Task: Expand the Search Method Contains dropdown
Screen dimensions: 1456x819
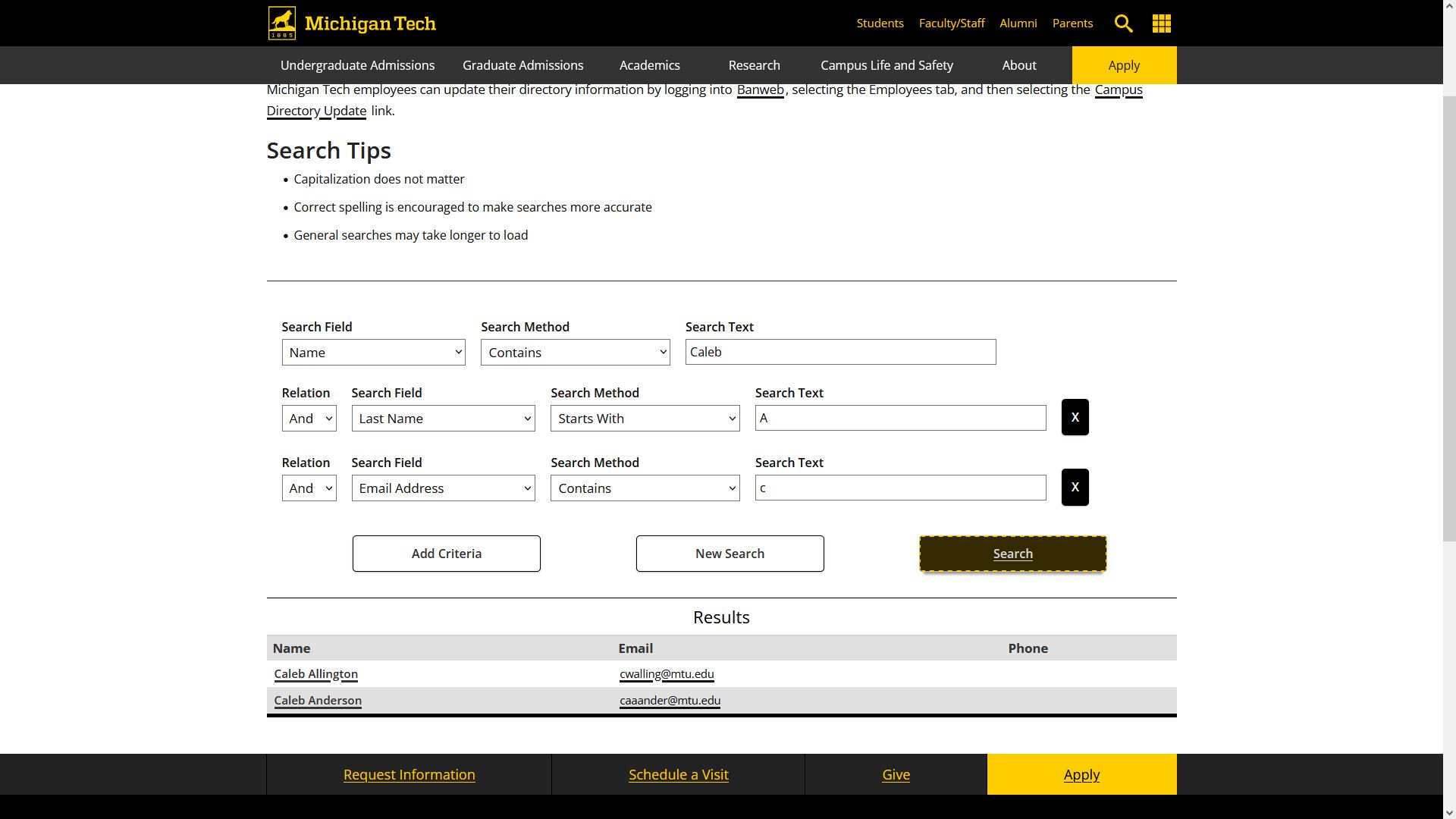Action: (x=575, y=352)
